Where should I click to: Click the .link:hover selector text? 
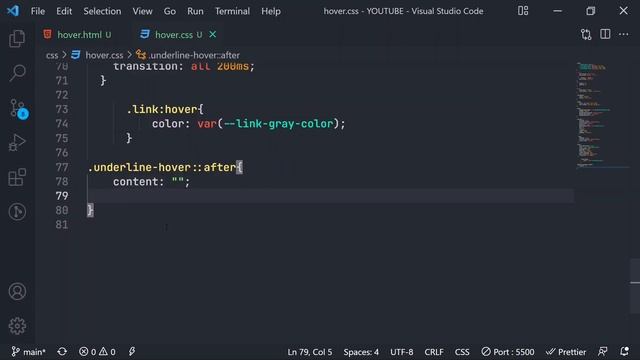pos(162,109)
